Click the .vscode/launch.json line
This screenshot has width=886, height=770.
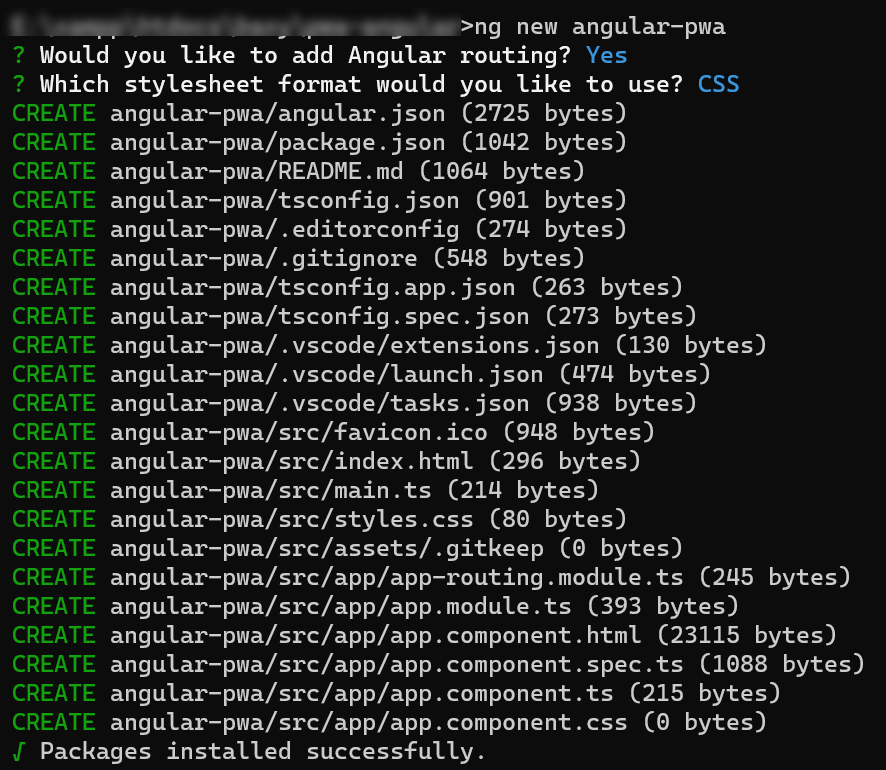[361, 374]
